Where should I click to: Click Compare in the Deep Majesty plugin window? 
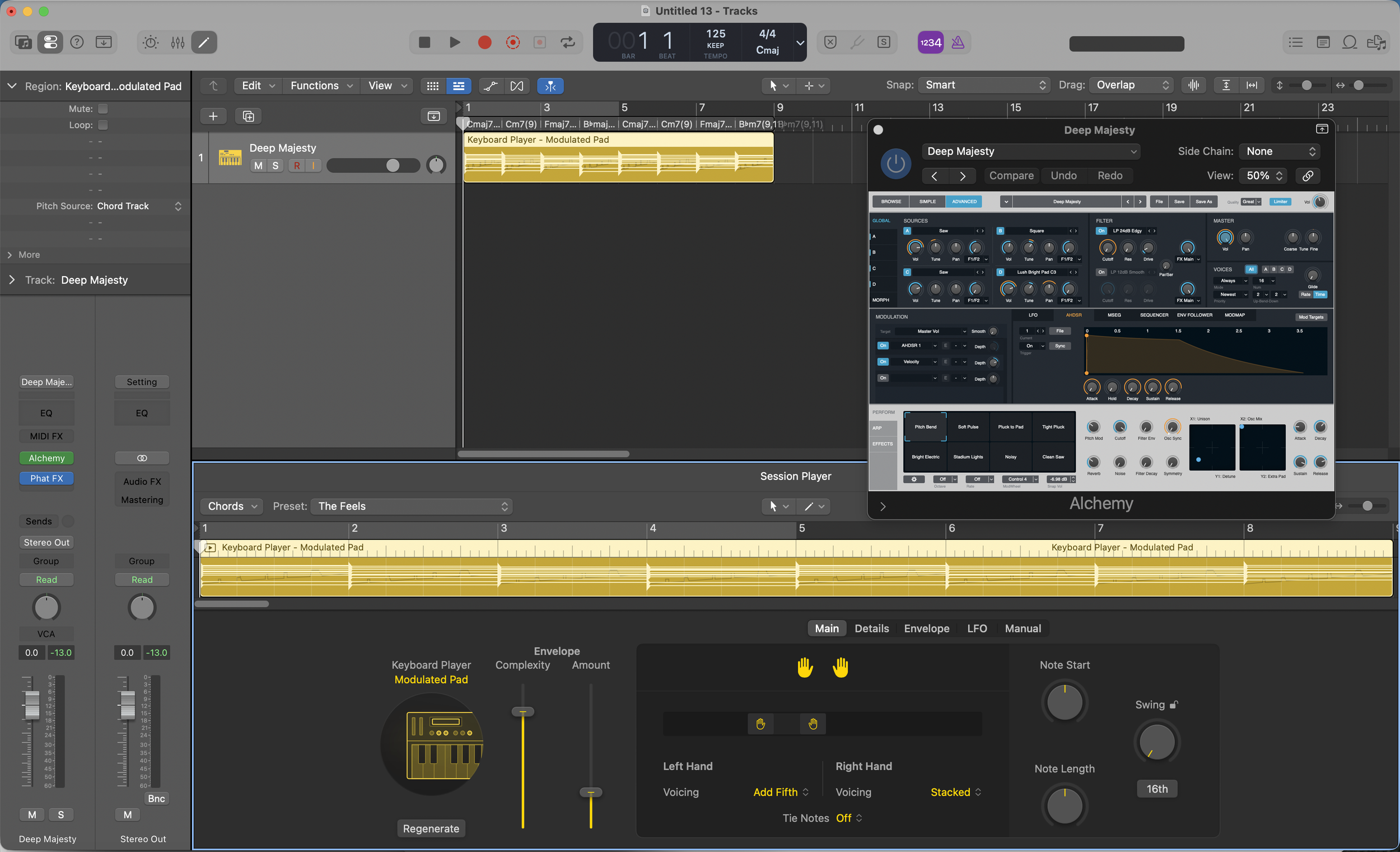(1011, 176)
